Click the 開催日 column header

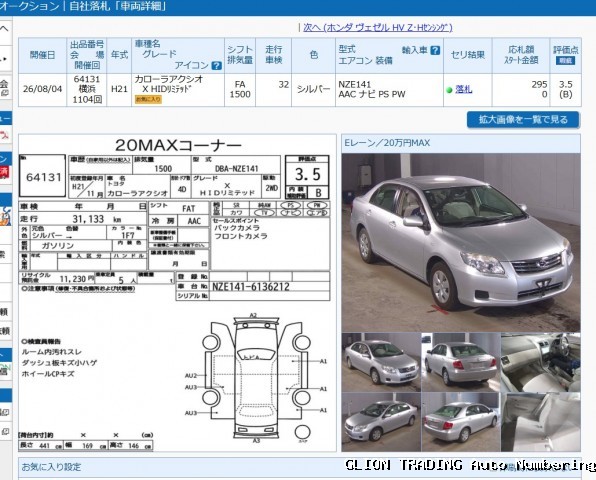pos(43,55)
